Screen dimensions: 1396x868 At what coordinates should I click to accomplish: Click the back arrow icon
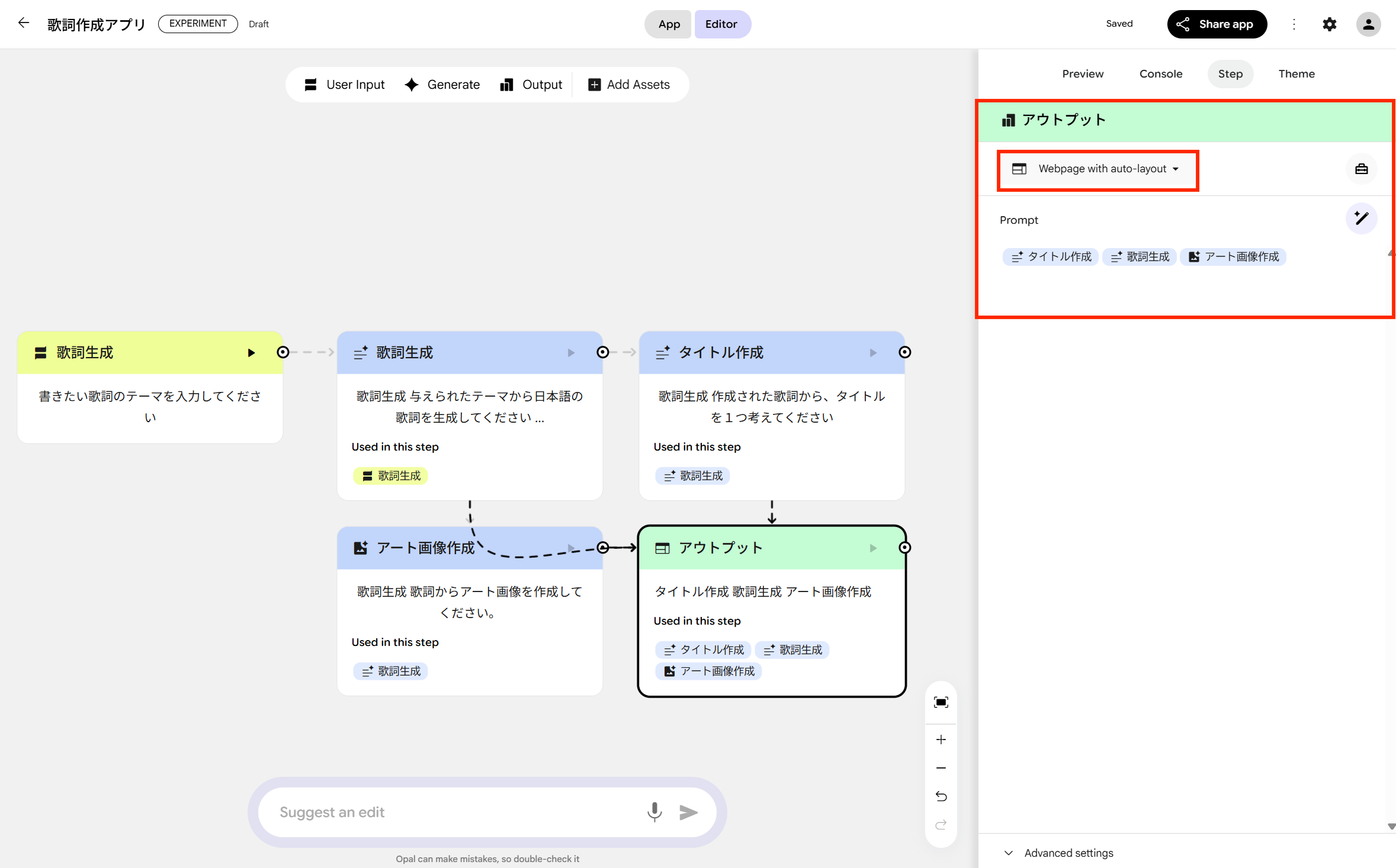(x=24, y=23)
